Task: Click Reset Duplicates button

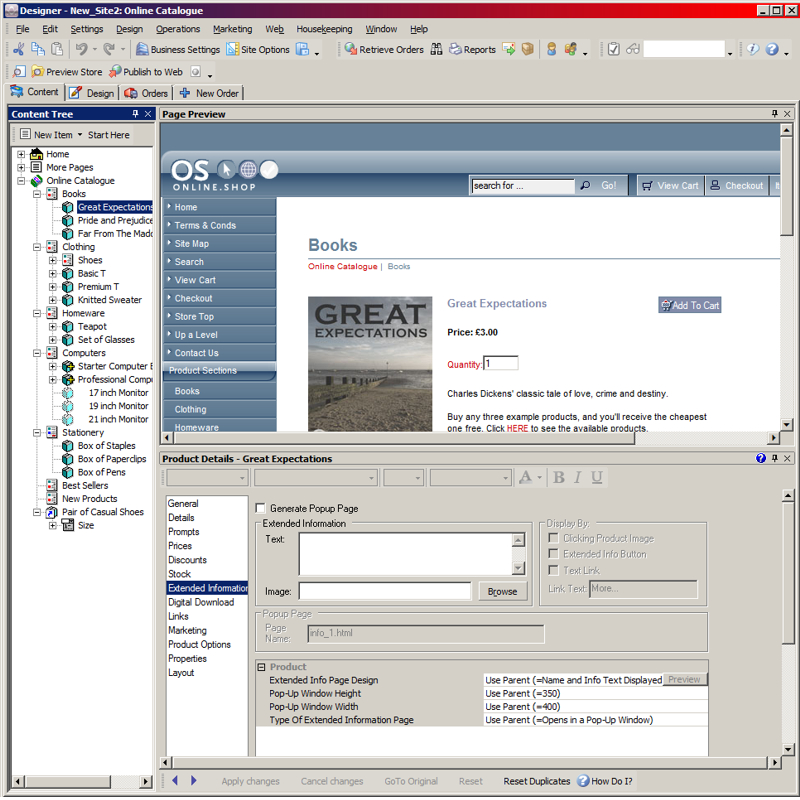Action: (536, 781)
